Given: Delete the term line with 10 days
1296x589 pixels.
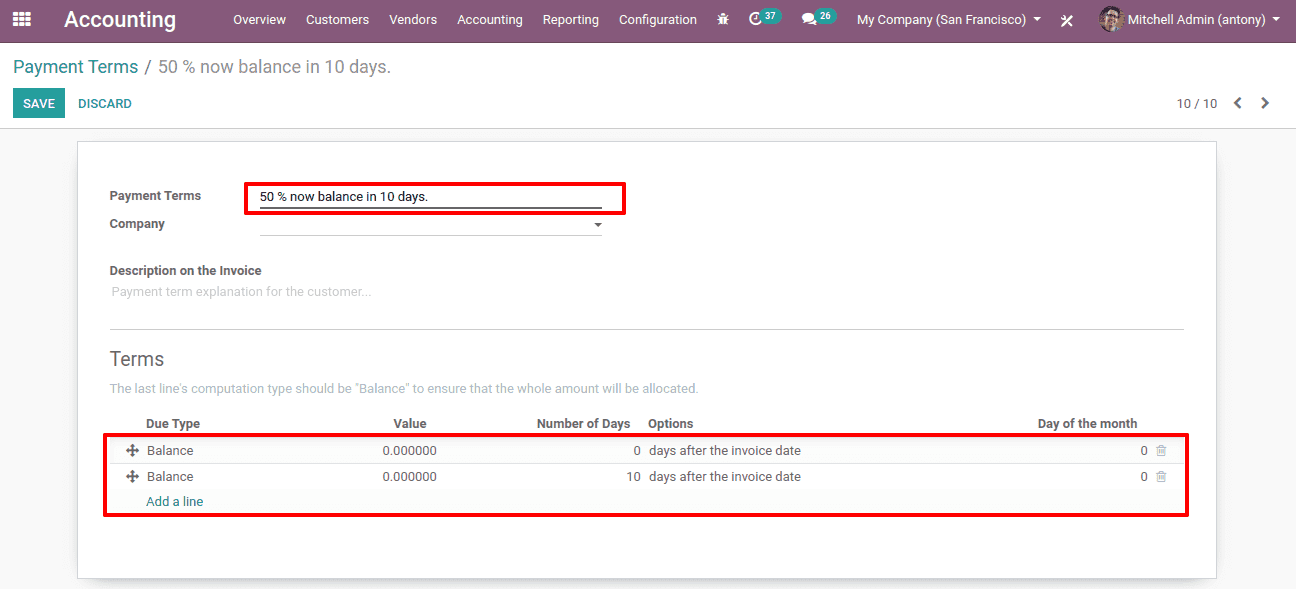Looking at the screenshot, I should 1161,477.
